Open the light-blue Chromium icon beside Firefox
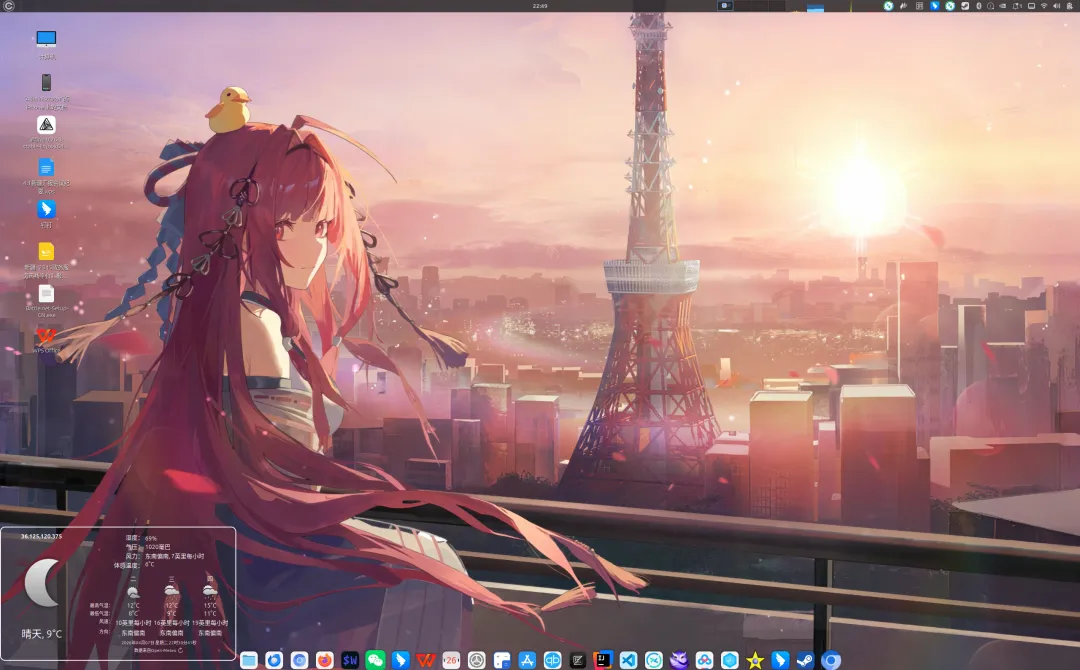The height and width of the screenshot is (670, 1080). tap(299, 660)
